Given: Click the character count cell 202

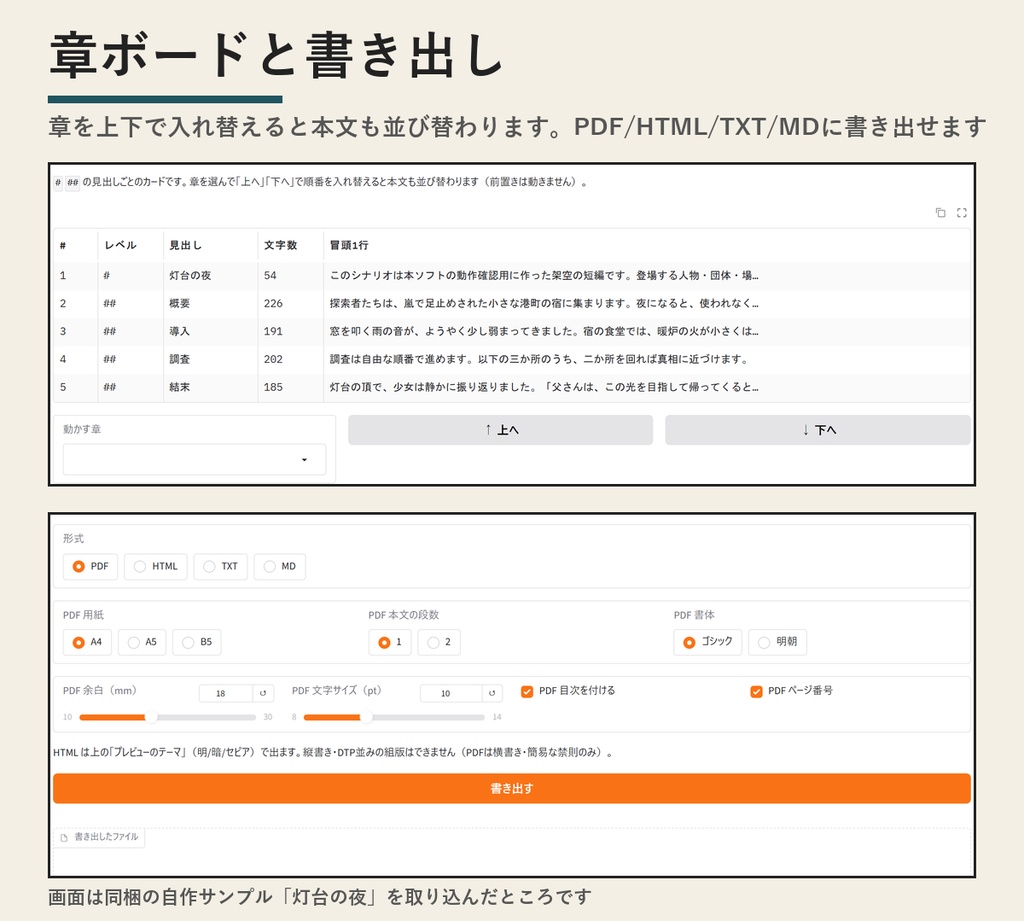Looking at the screenshot, I should pos(291,359).
